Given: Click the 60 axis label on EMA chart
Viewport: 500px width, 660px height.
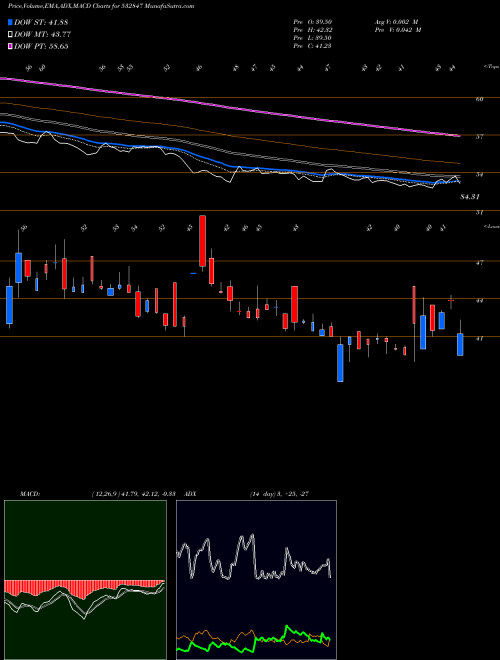Looking at the screenshot, I should click(x=479, y=99).
